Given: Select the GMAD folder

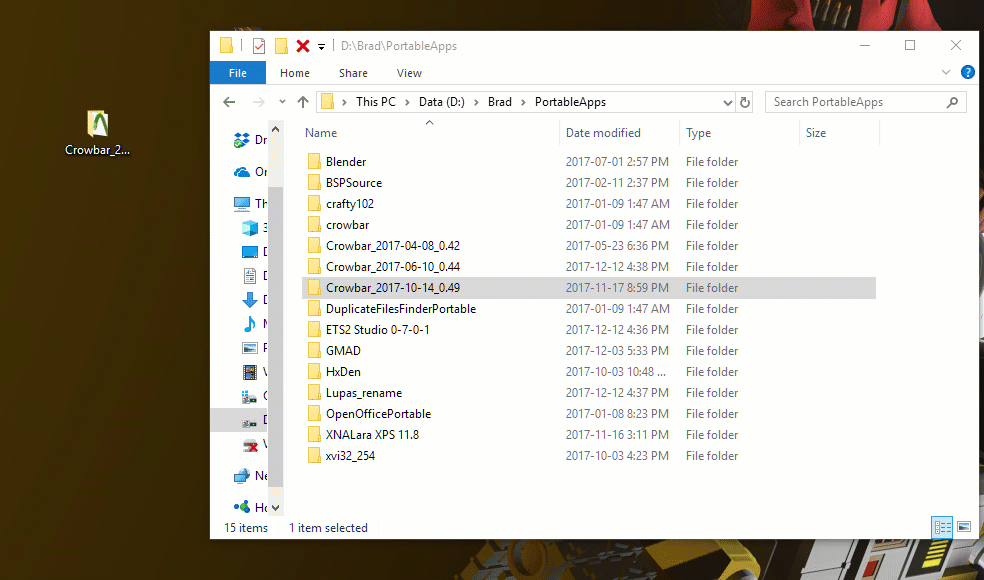Looking at the screenshot, I should [x=343, y=351].
